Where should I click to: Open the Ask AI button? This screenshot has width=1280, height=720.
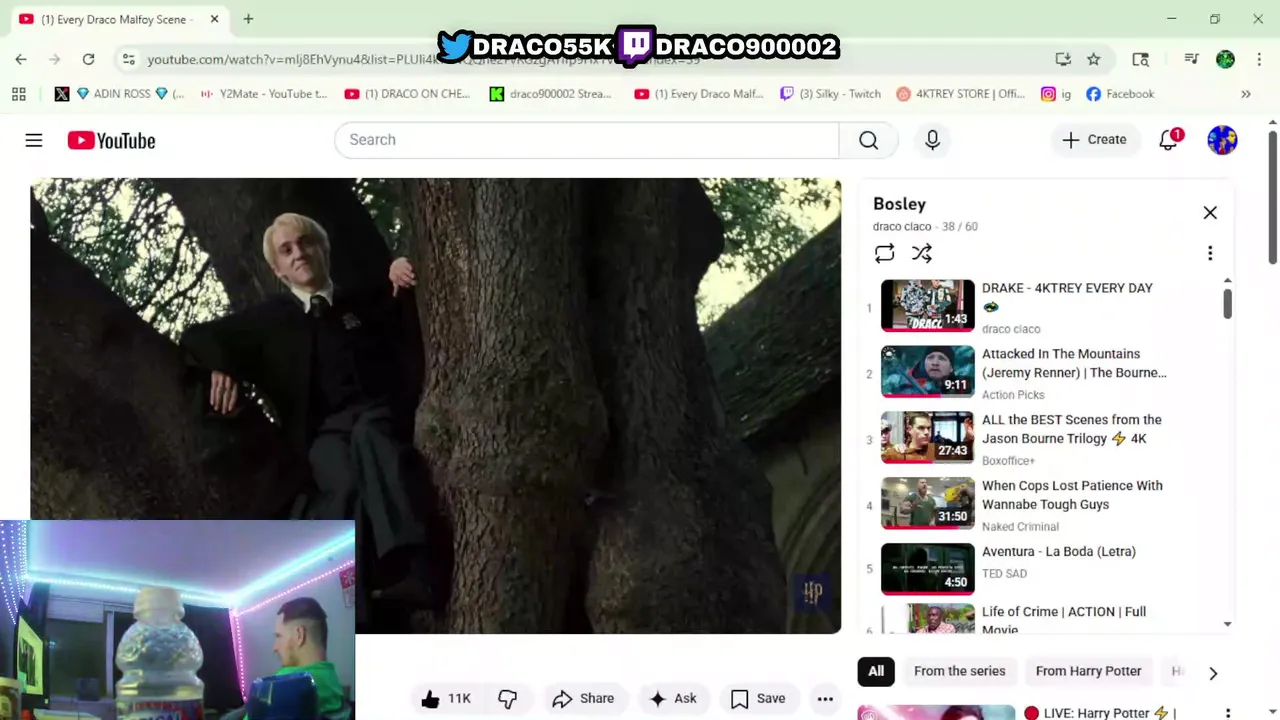click(673, 699)
